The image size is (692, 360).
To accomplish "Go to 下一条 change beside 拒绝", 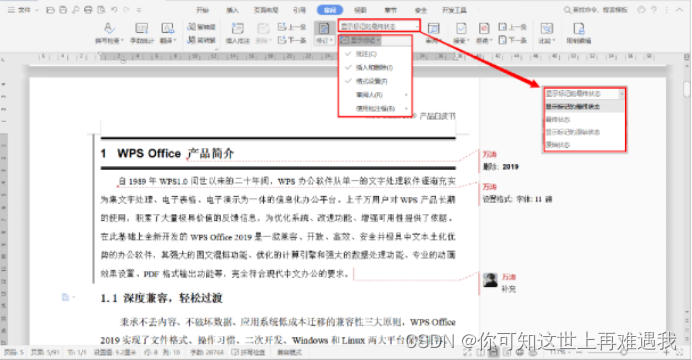I will (x=512, y=40).
